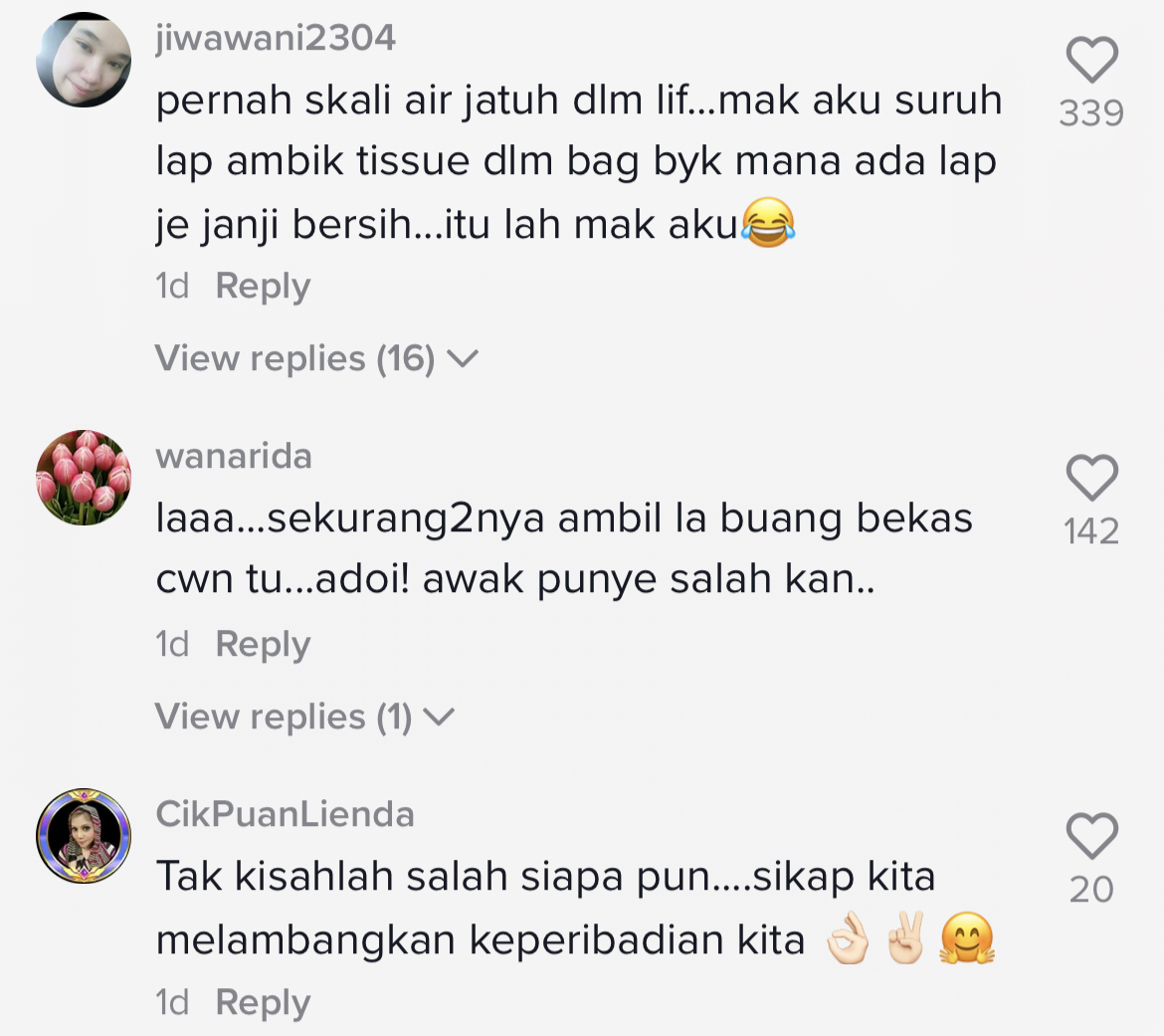Viewport: 1164px width, 1036px height.
Task: Like CikPuanLienda's comment with the heart icon
Action: pyautogui.click(x=1092, y=836)
